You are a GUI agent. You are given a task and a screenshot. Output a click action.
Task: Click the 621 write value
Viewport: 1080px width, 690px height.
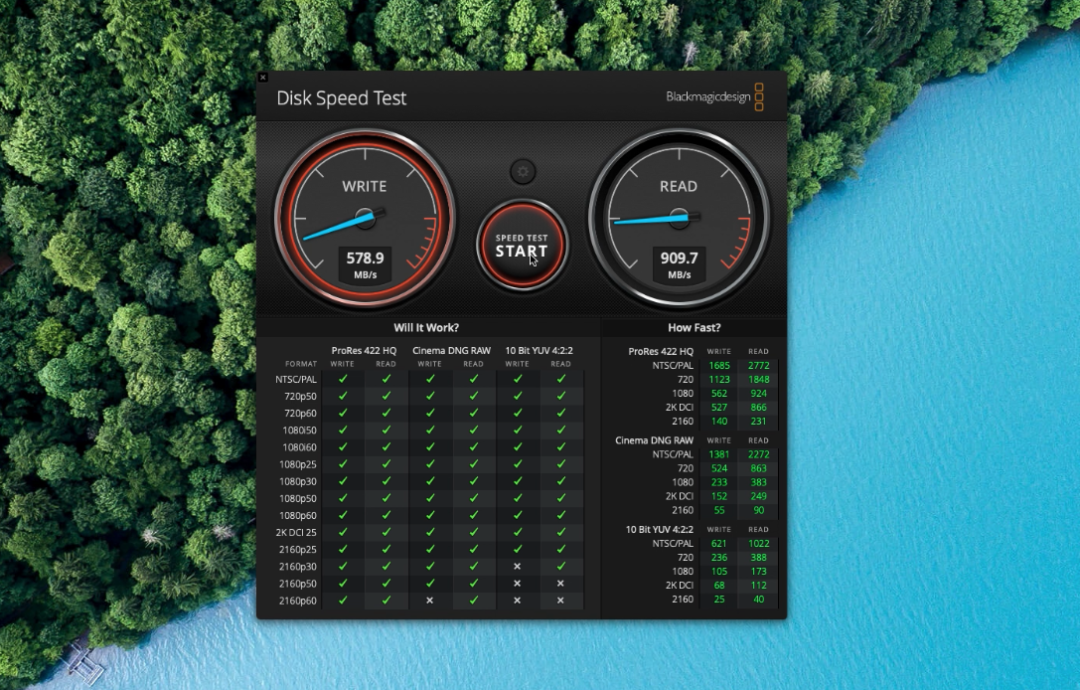[719, 543]
